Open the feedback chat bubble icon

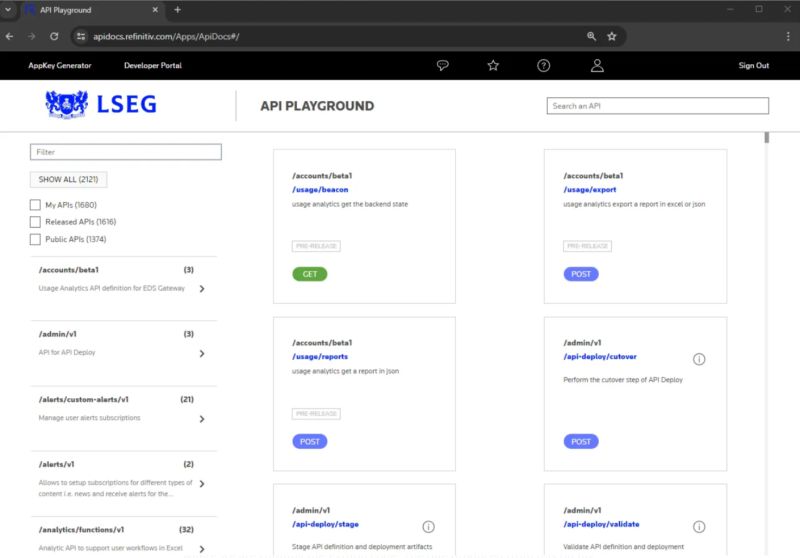pos(442,65)
